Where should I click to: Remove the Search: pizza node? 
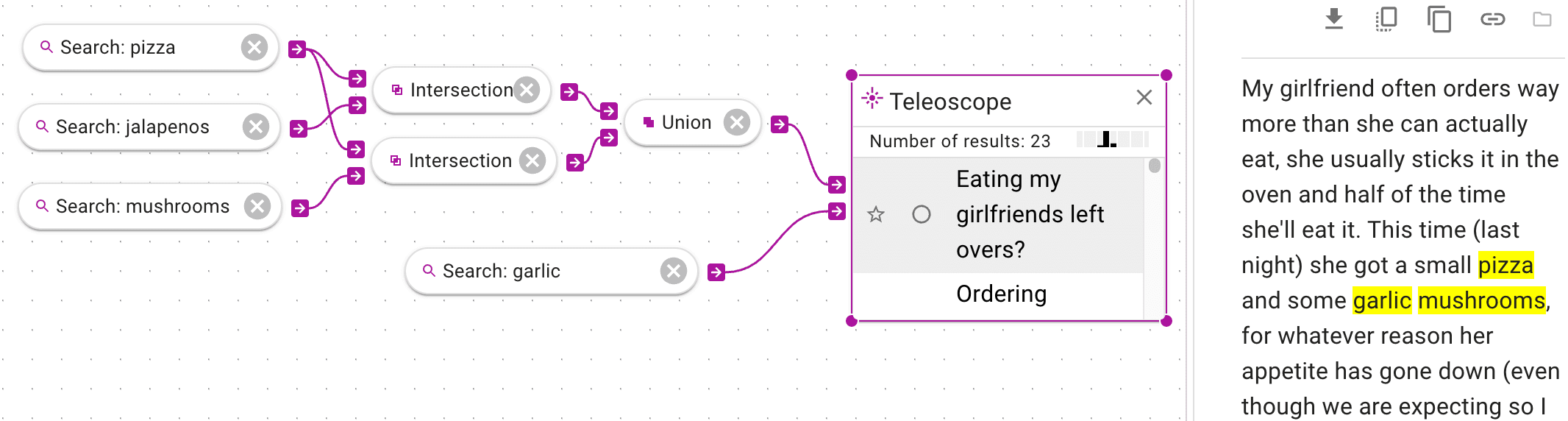pyautogui.click(x=254, y=48)
